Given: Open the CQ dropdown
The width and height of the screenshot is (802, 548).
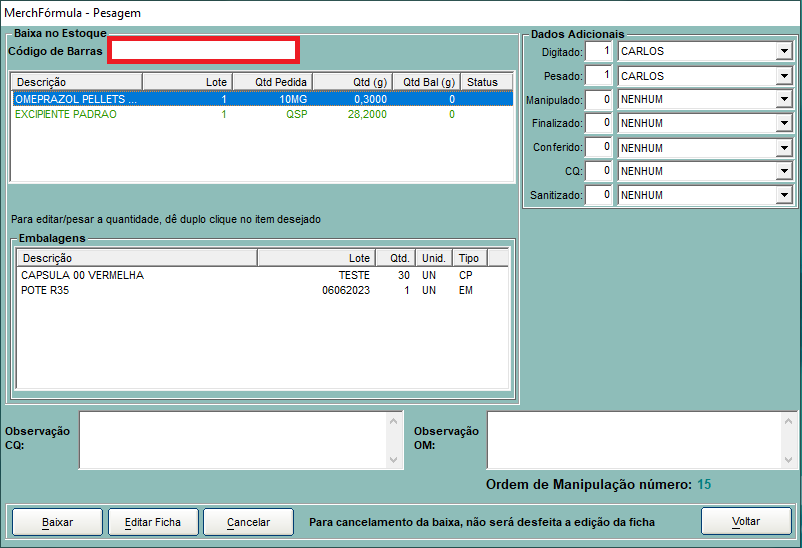Looking at the screenshot, I should [x=783, y=171].
